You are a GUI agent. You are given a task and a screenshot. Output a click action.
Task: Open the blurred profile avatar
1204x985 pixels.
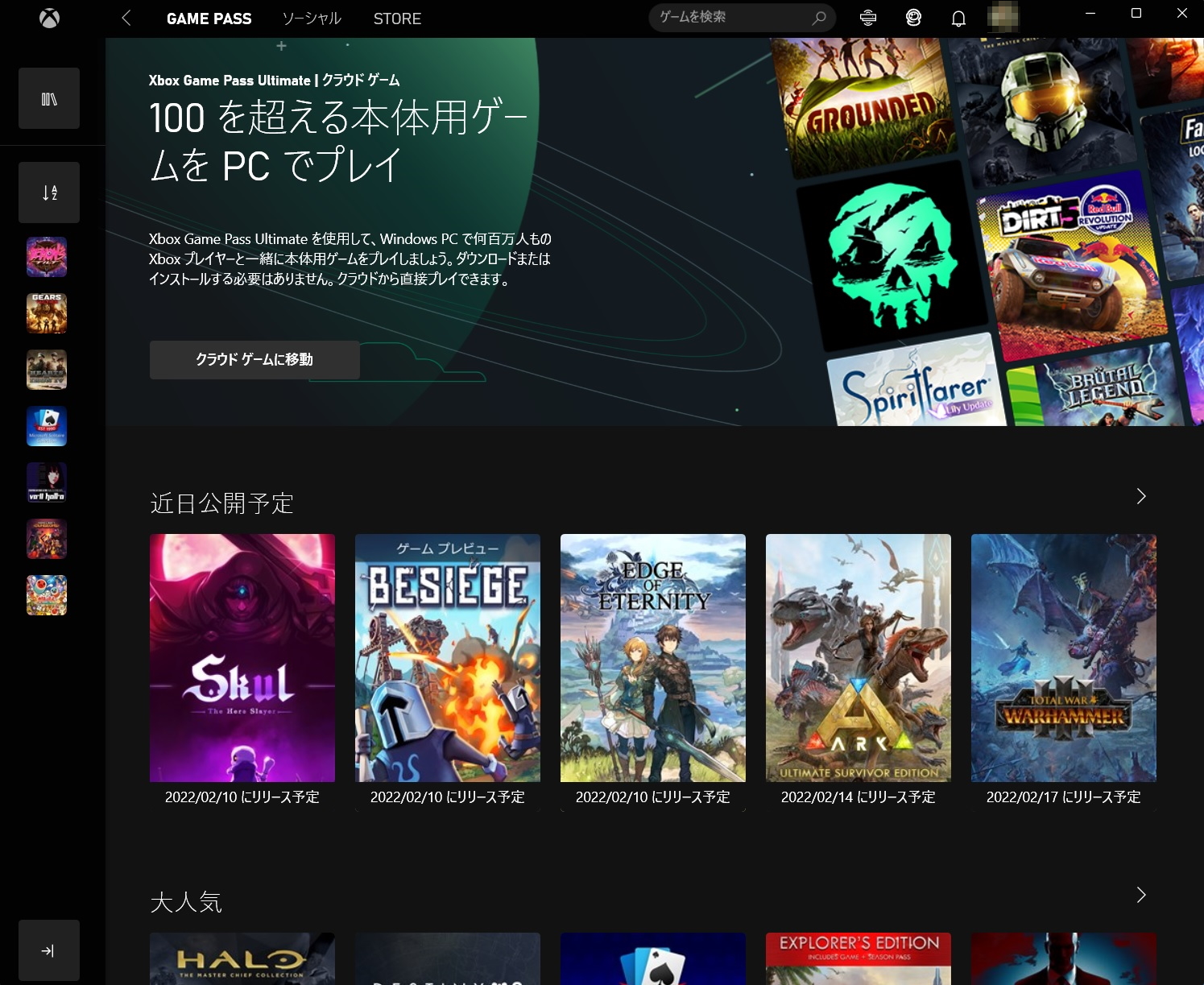(x=1003, y=17)
